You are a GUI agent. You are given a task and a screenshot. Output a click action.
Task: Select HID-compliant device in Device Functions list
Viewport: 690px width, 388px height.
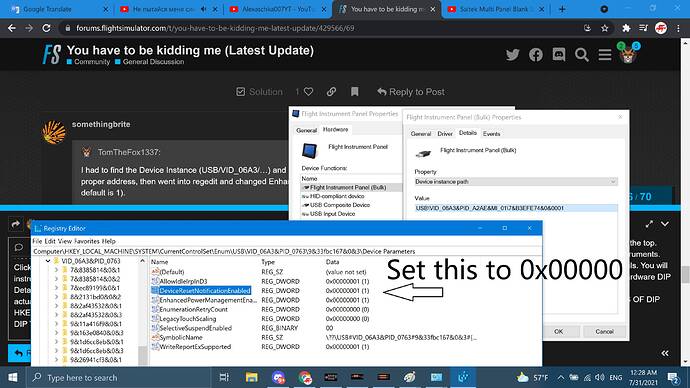[x=337, y=196]
